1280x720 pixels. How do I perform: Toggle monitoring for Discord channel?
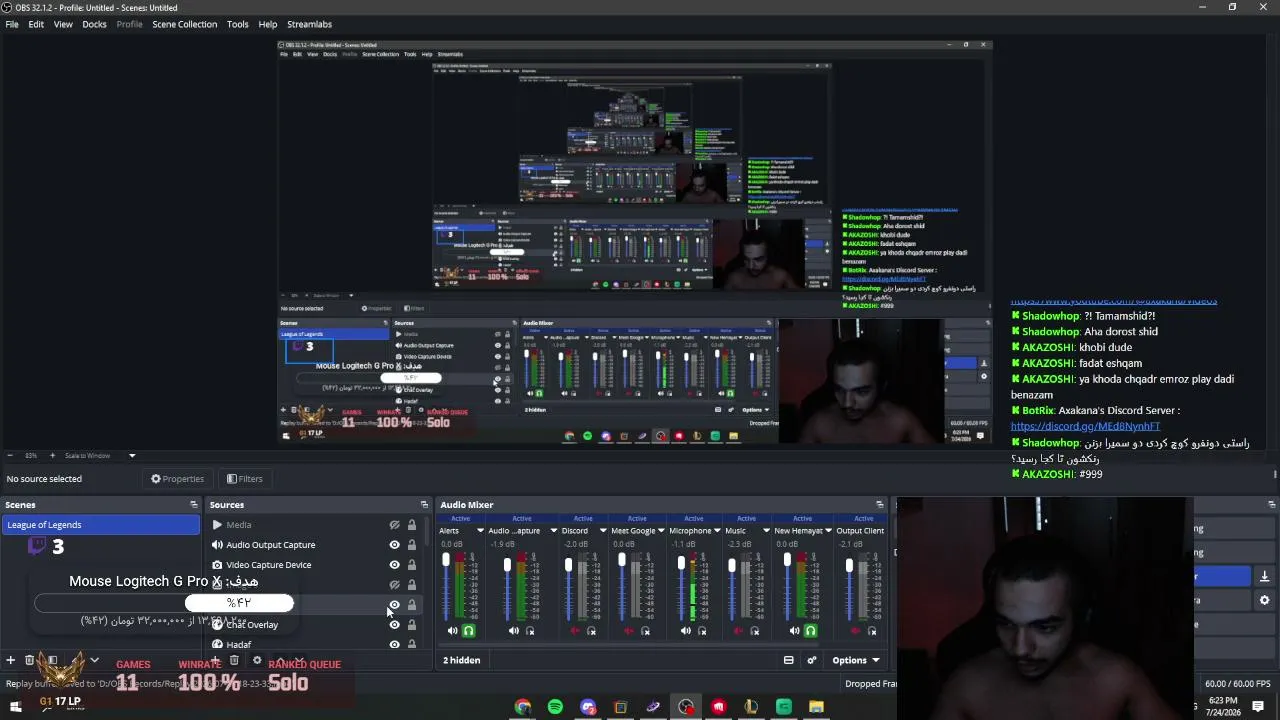[591, 631]
